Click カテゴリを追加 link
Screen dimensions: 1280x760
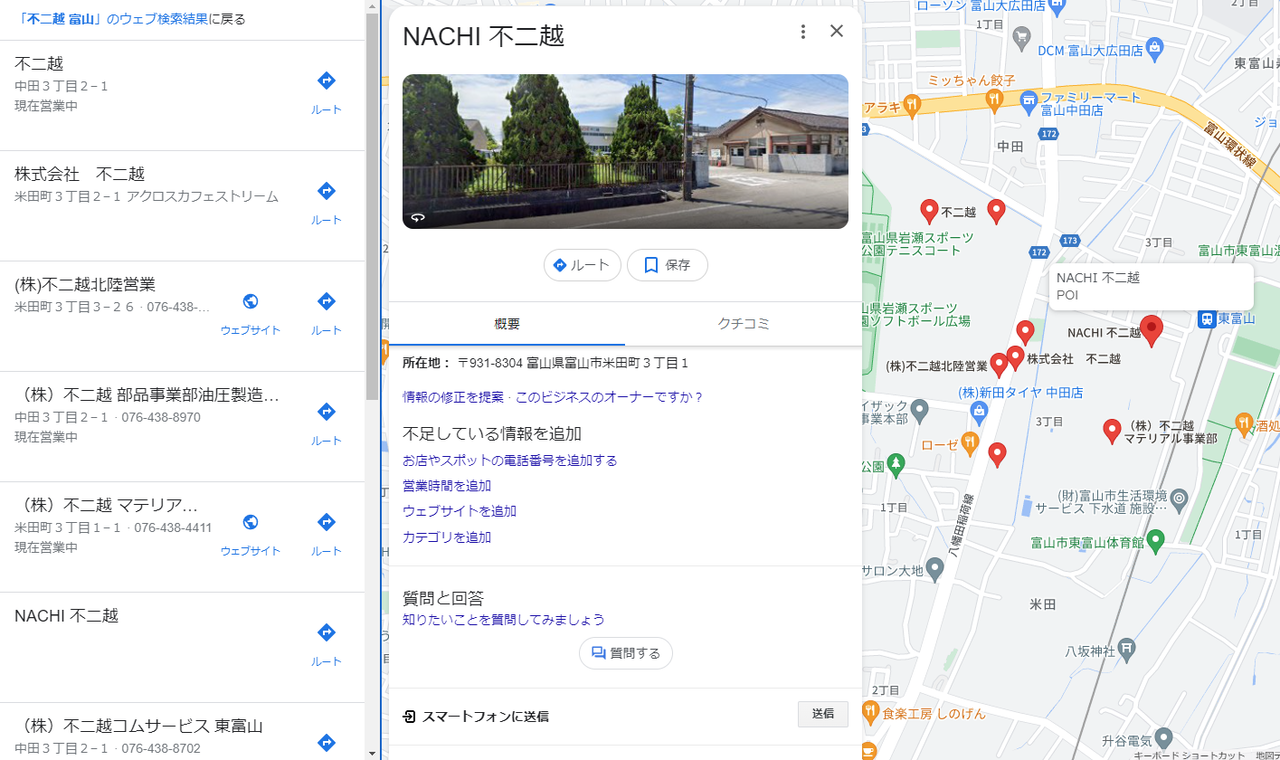click(447, 537)
